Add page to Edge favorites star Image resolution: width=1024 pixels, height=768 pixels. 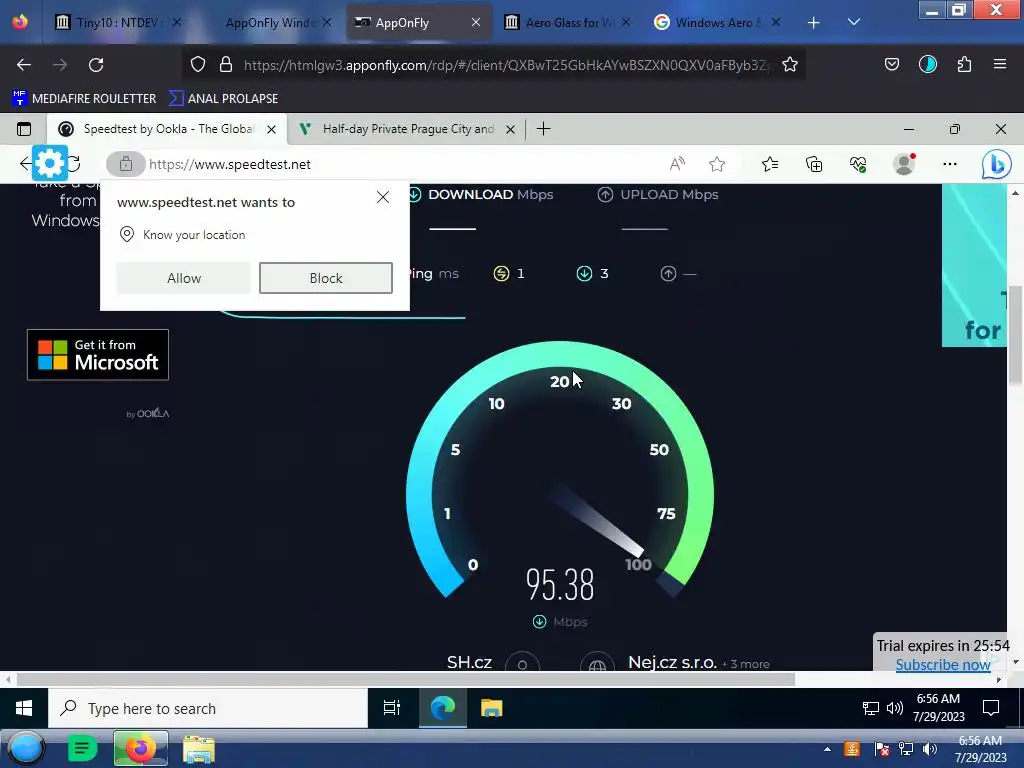tap(717, 165)
